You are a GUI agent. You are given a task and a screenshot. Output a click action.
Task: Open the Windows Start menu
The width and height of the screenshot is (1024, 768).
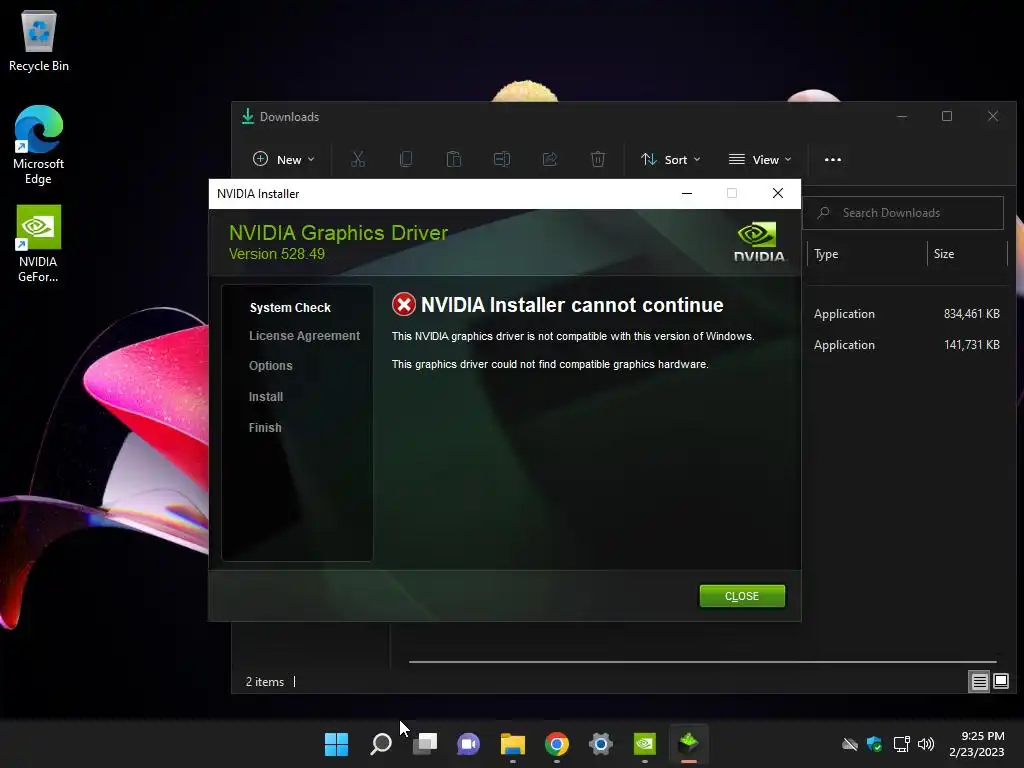pyautogui.click(x=336, y=744)
